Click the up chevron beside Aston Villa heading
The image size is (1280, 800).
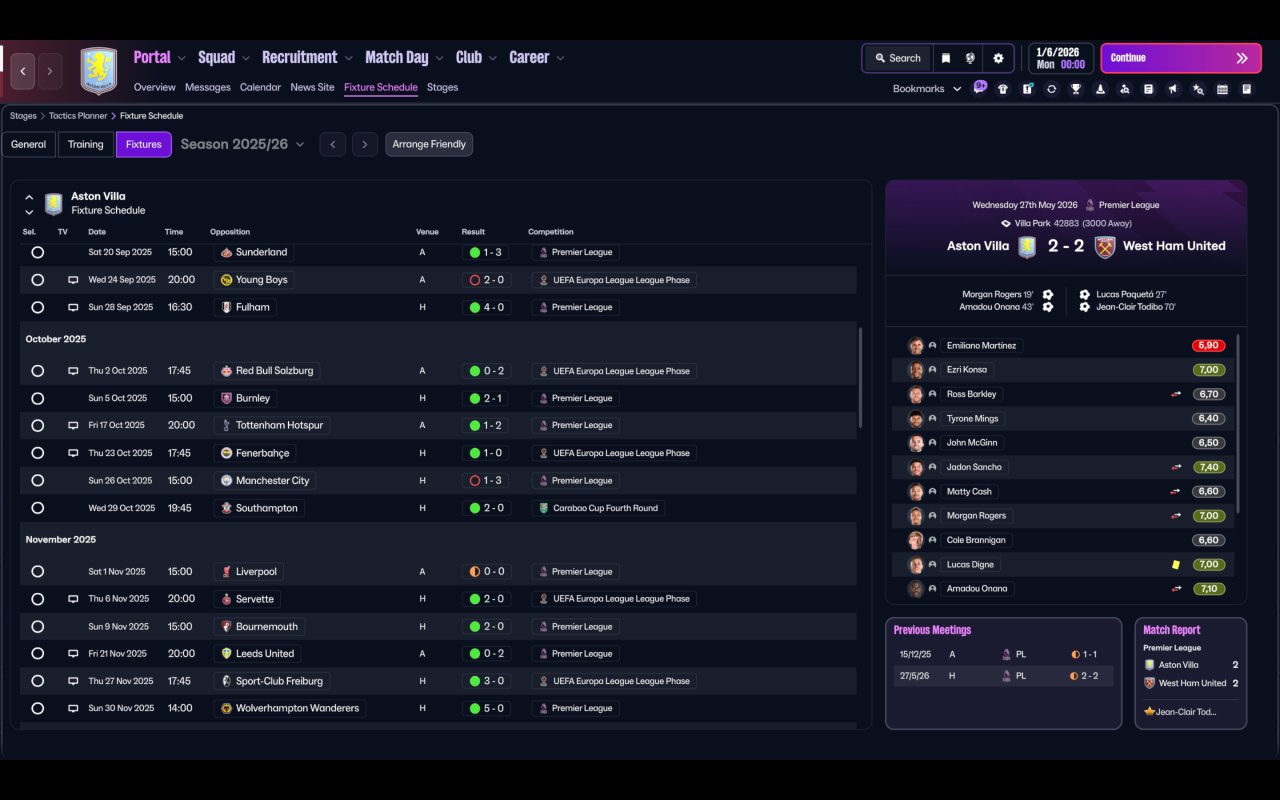(29, 198)
